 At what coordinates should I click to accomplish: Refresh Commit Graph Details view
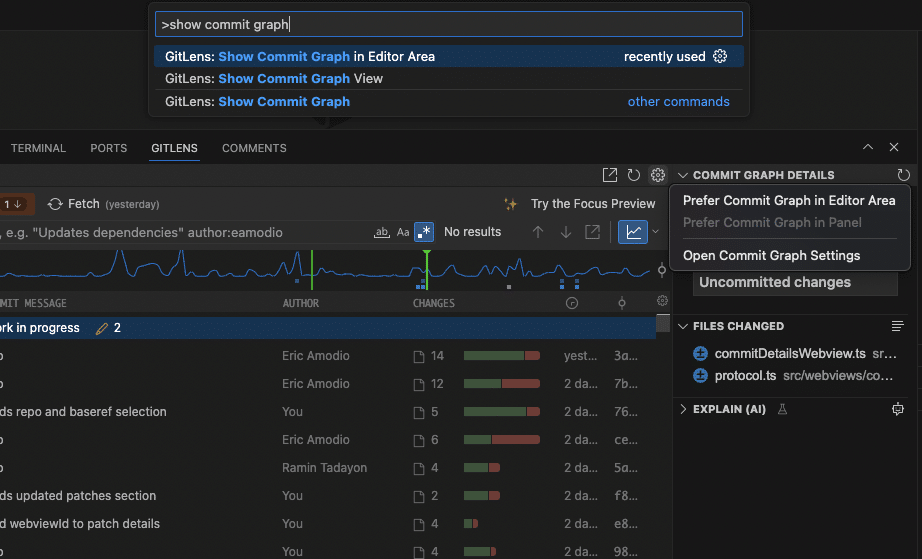903,175
